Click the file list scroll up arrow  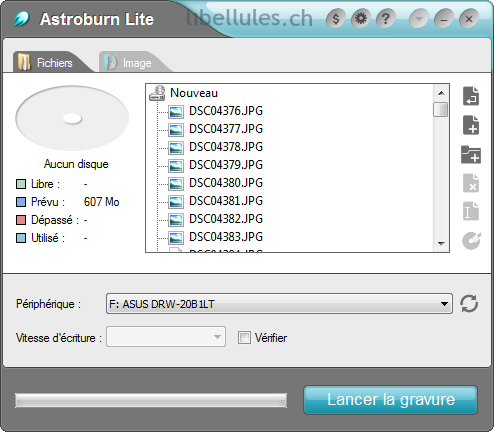[x=441, y=93]
